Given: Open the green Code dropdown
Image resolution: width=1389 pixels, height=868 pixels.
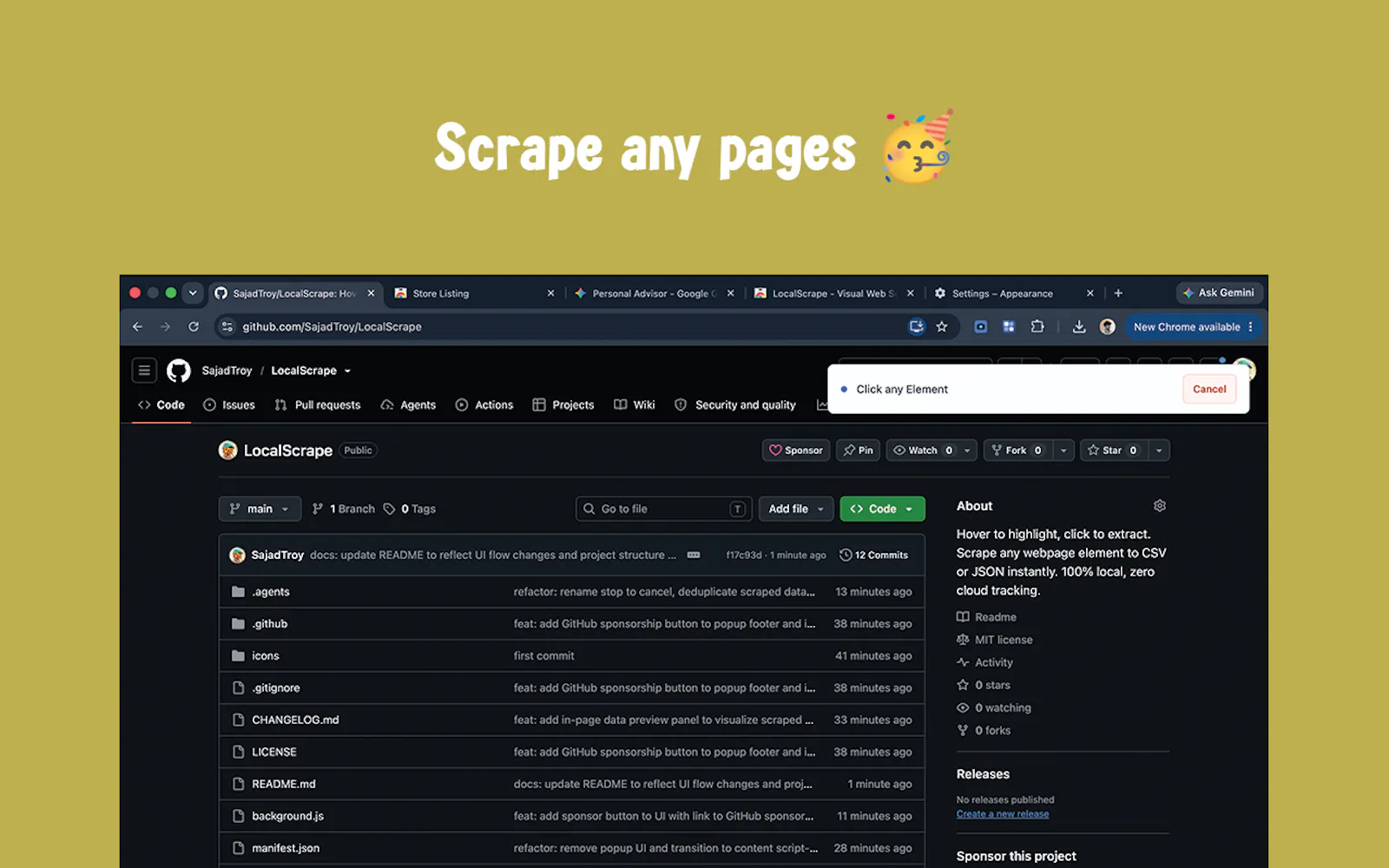Looking at the screenshot, I should tap(882, 509).
